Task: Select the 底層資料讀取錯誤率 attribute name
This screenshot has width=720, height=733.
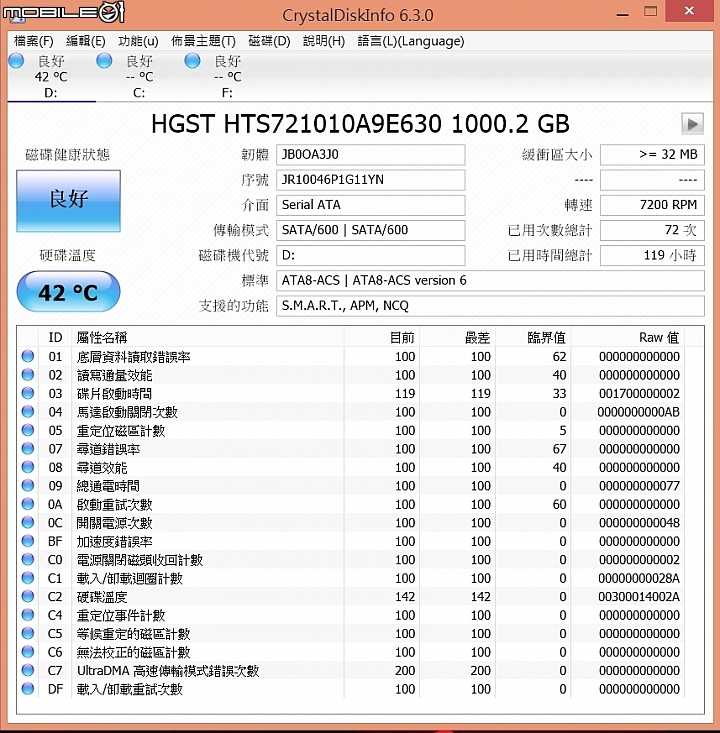Action: (x=133, y=357)
